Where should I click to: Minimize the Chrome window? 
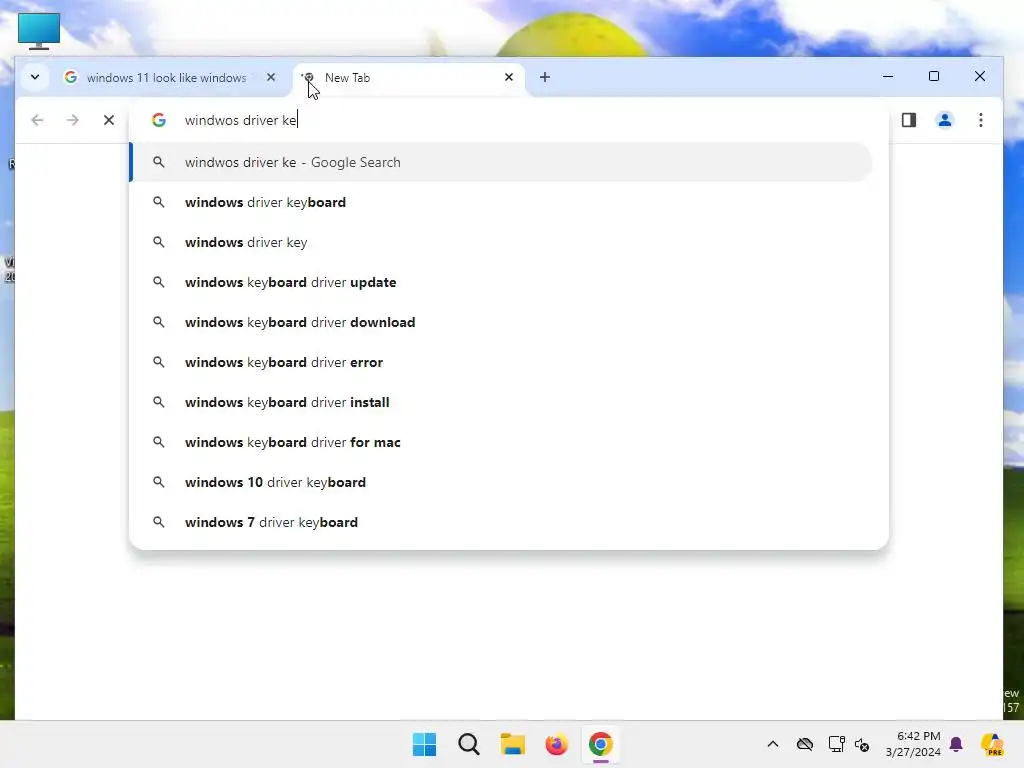coord(888,76)
